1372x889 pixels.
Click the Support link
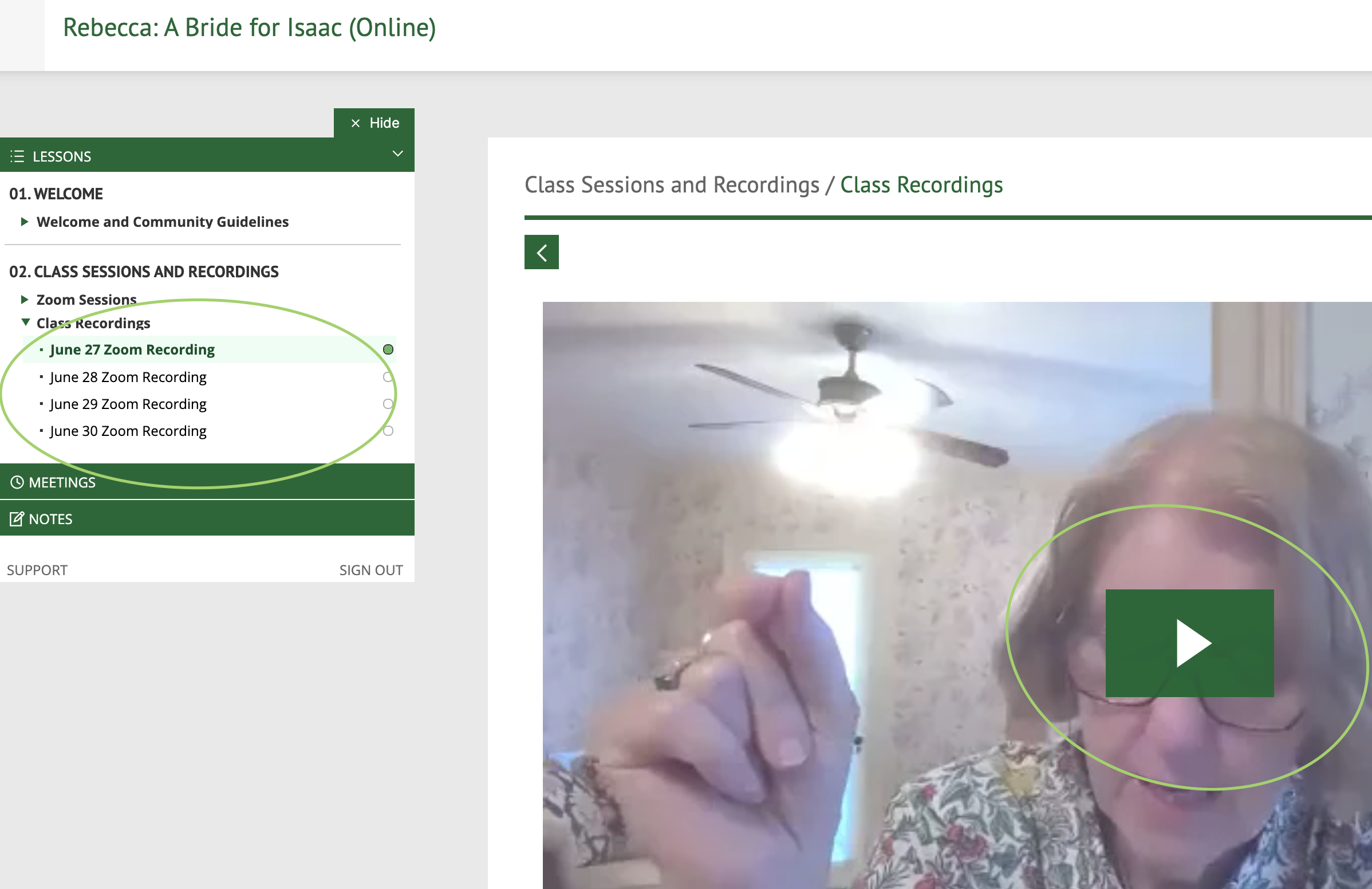(37, 570)
